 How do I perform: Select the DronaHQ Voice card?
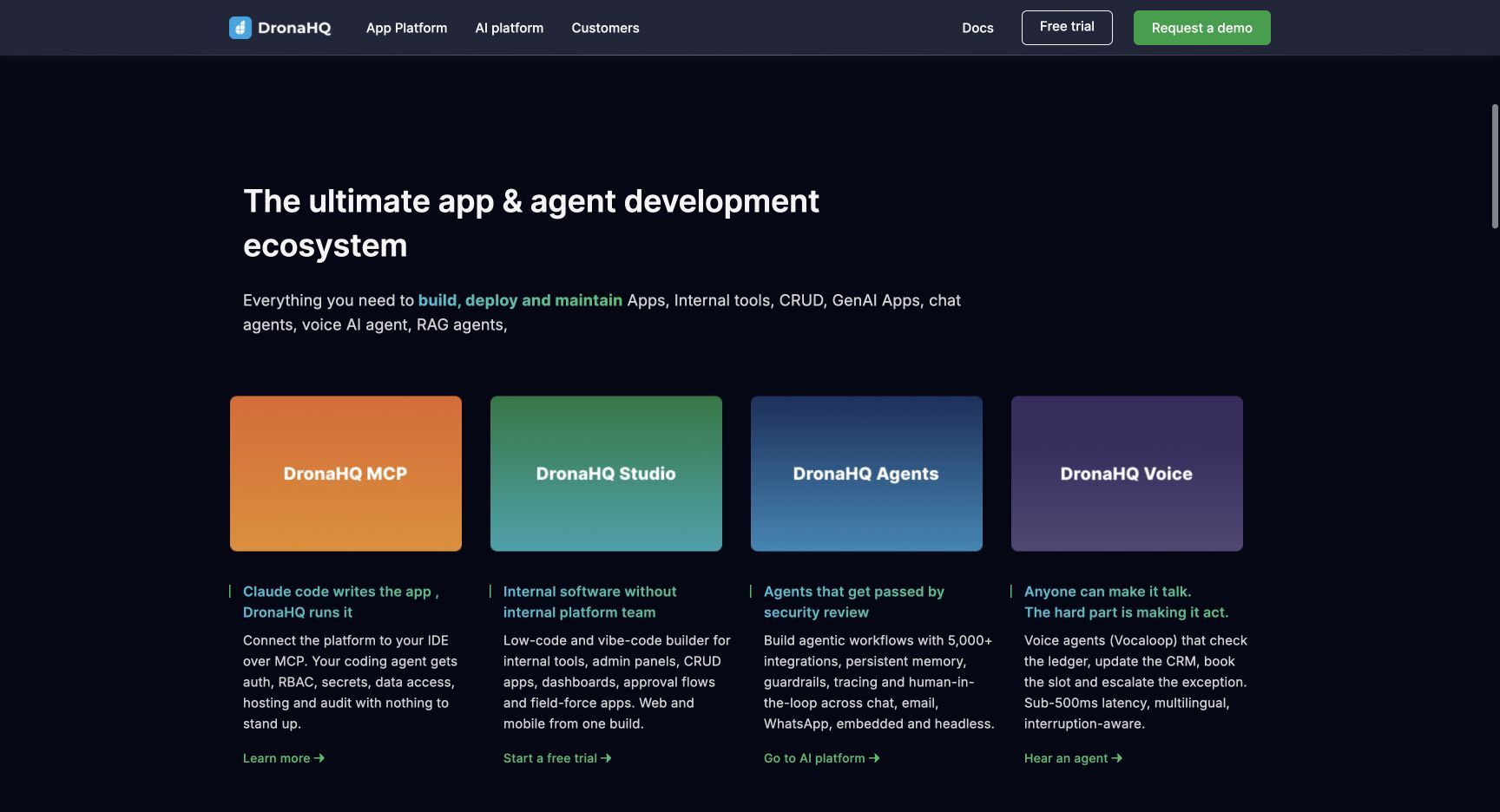tap(1127, 474)
